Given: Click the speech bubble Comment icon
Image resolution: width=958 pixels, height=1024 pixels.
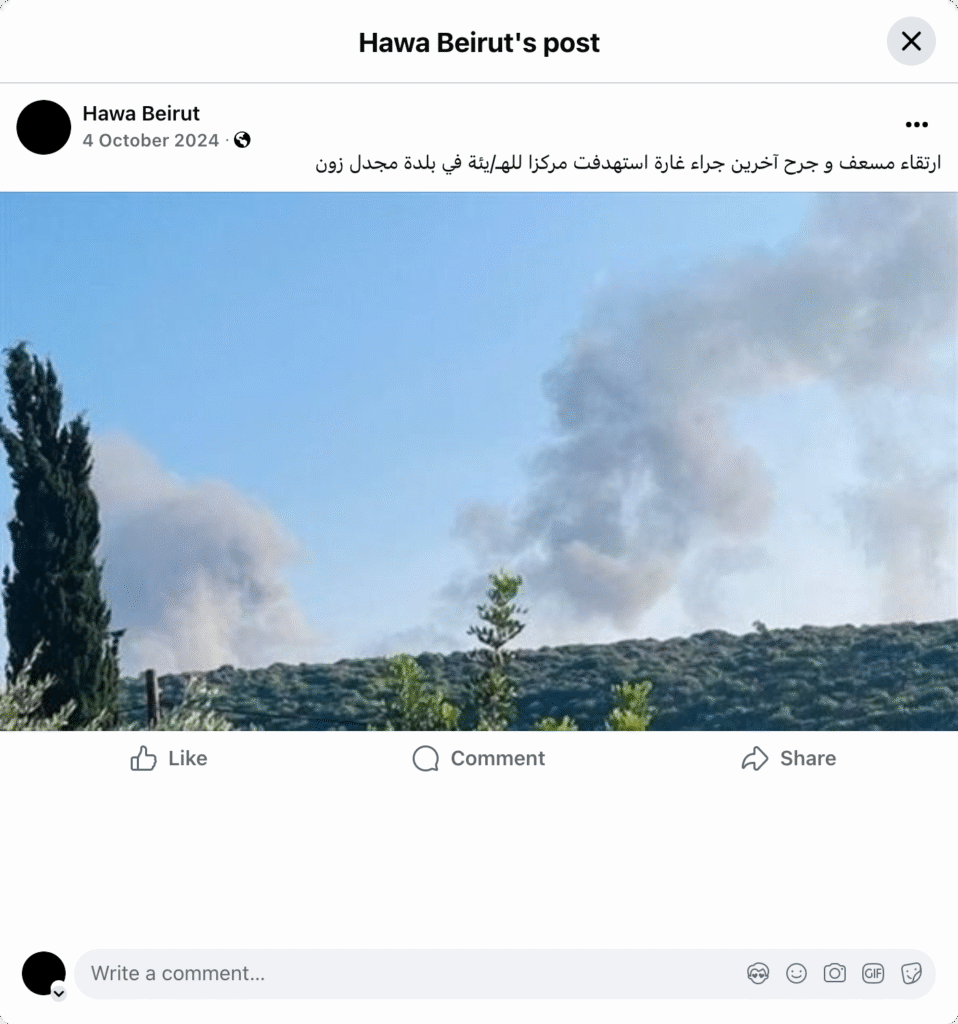Looking at the screenshot, I should 426,758.
